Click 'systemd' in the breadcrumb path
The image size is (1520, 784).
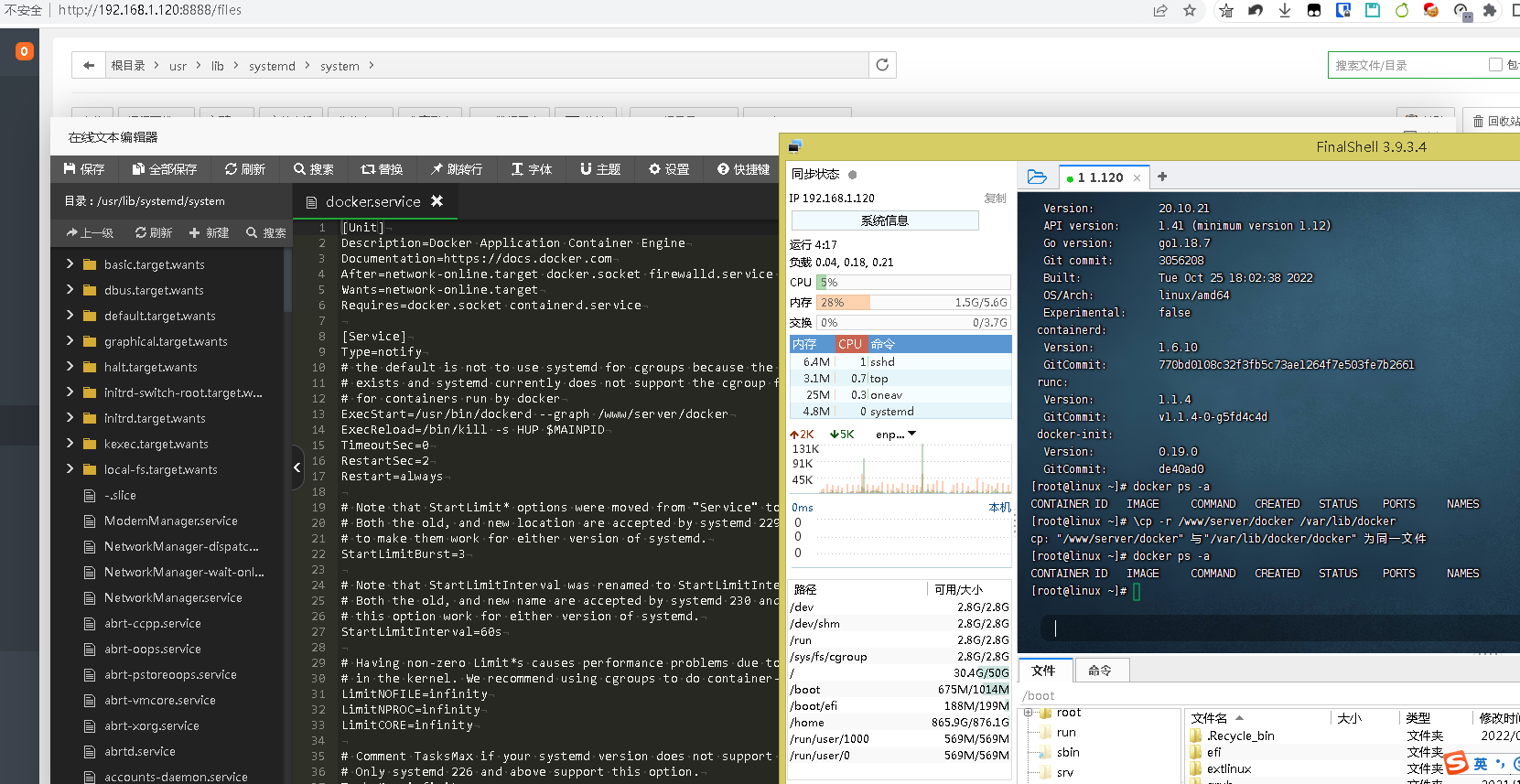point(272,66)
